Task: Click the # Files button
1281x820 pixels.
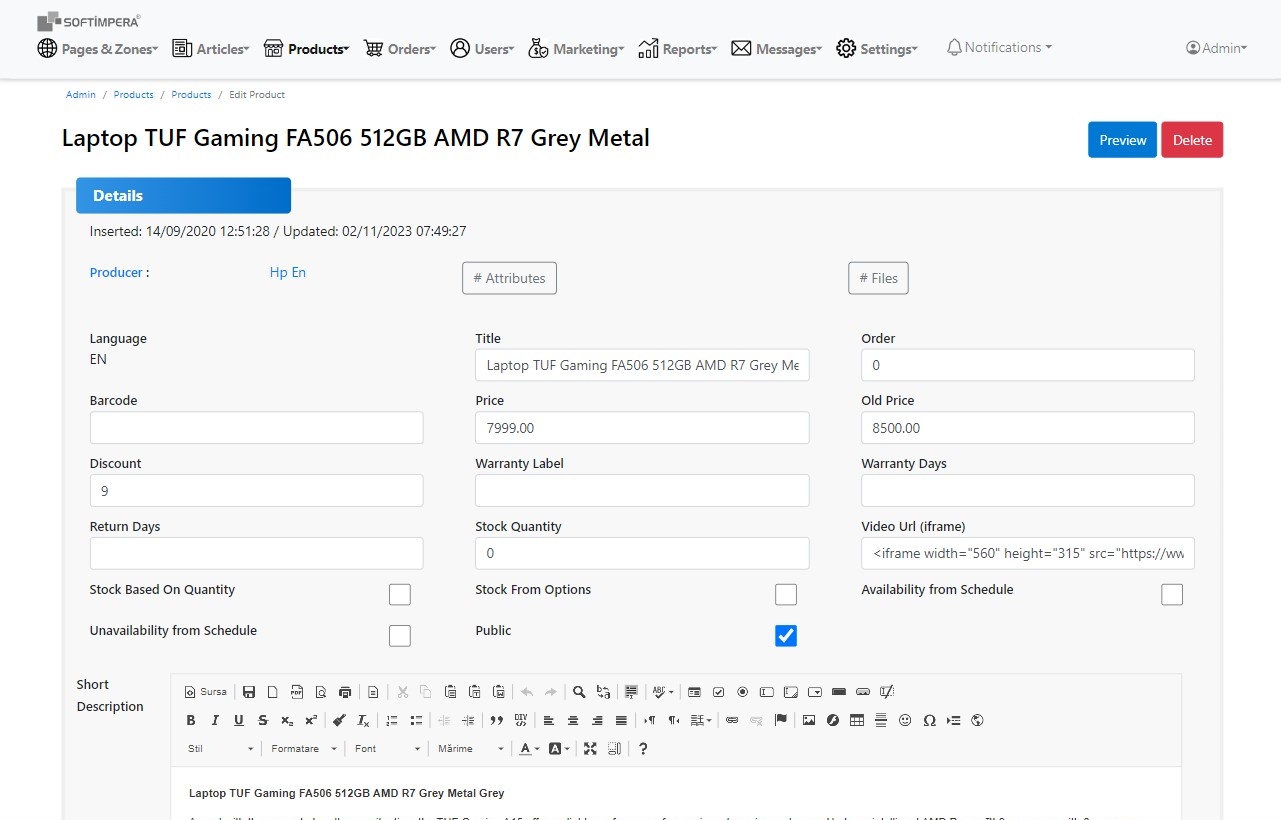Action: (878, 278)
